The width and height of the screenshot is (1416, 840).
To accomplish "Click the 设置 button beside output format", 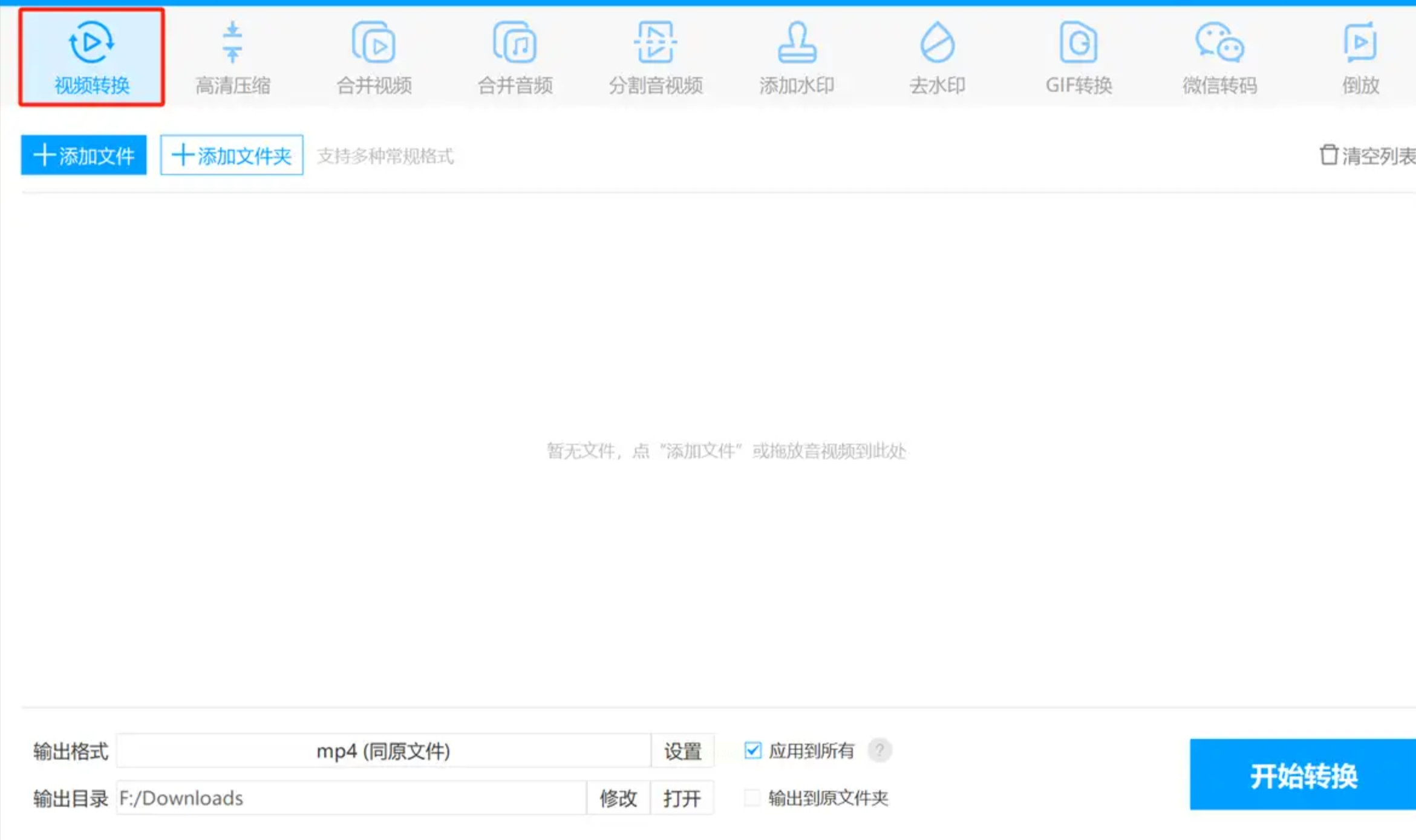I will point(682,751).
